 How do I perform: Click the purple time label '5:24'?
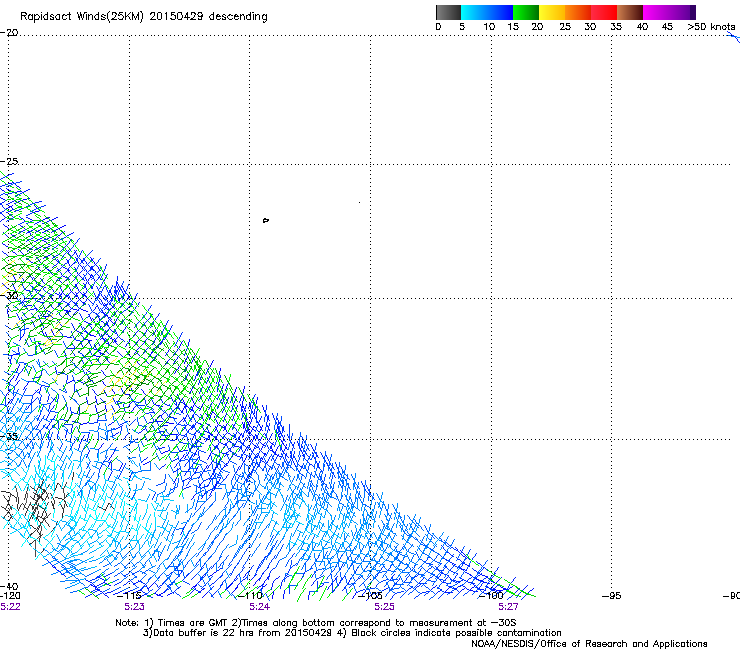click(x=260, y=607)
